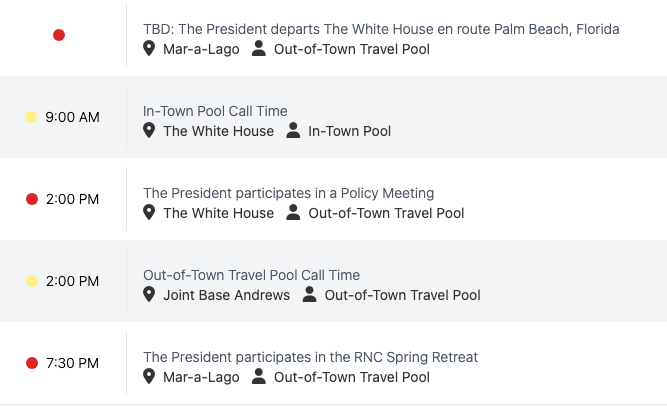Viewport: 667px width, 406px height.
Task: Click the red dot on the TBD departure event
Action: [x=59, y=35]
